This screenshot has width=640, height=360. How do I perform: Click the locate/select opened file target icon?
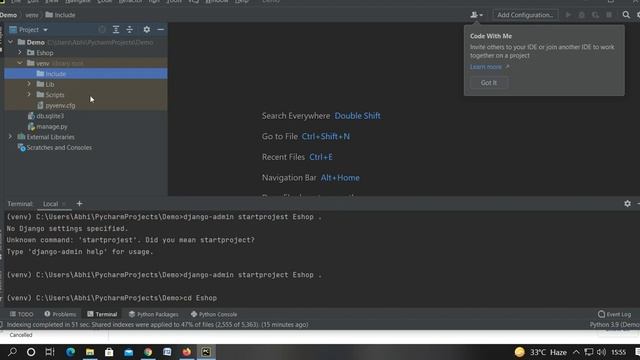(x=102, y=30)
